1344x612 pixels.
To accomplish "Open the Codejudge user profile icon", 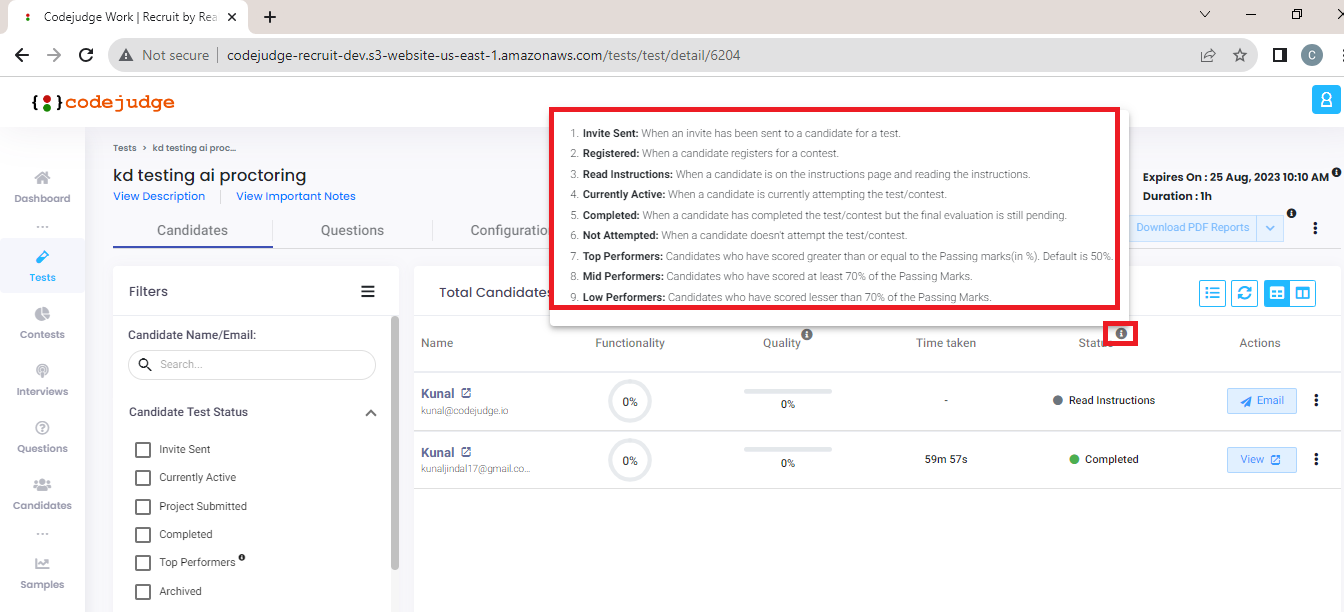I will (1324, 99).
